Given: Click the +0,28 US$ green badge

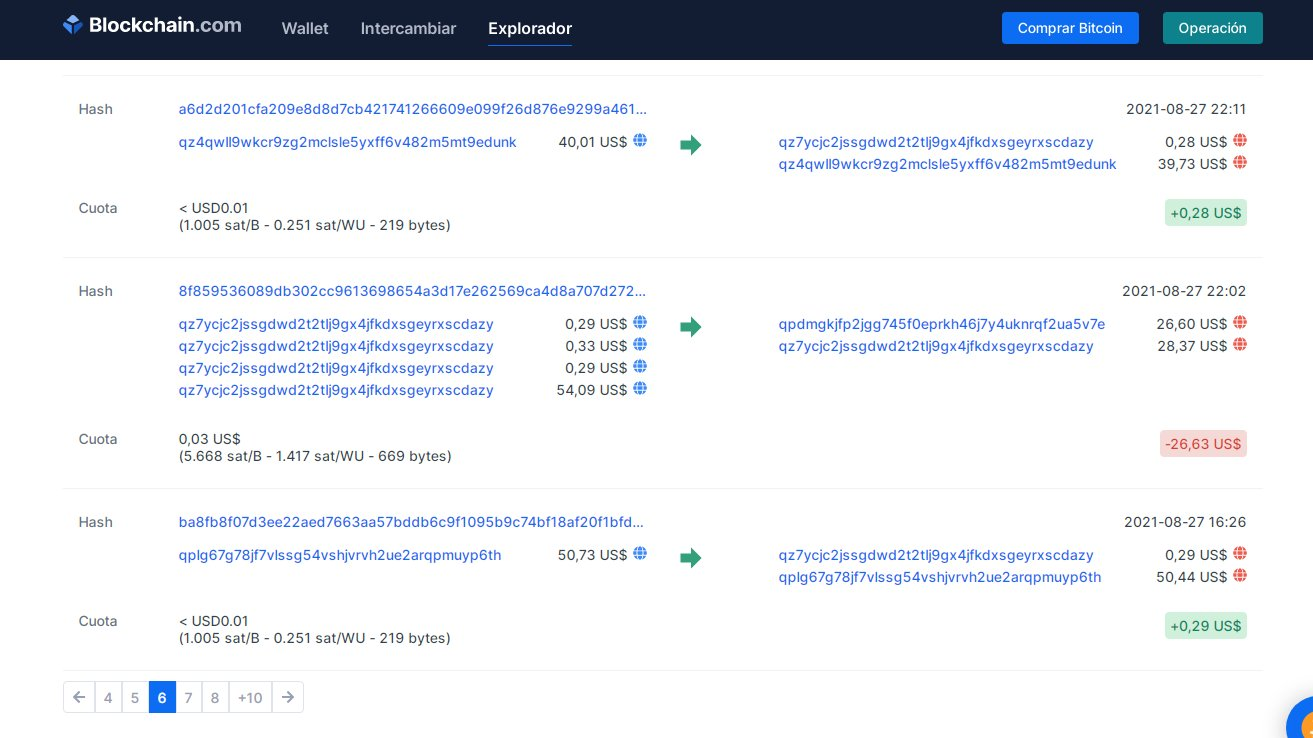Looking at the screenshot, I should 1206,213.
